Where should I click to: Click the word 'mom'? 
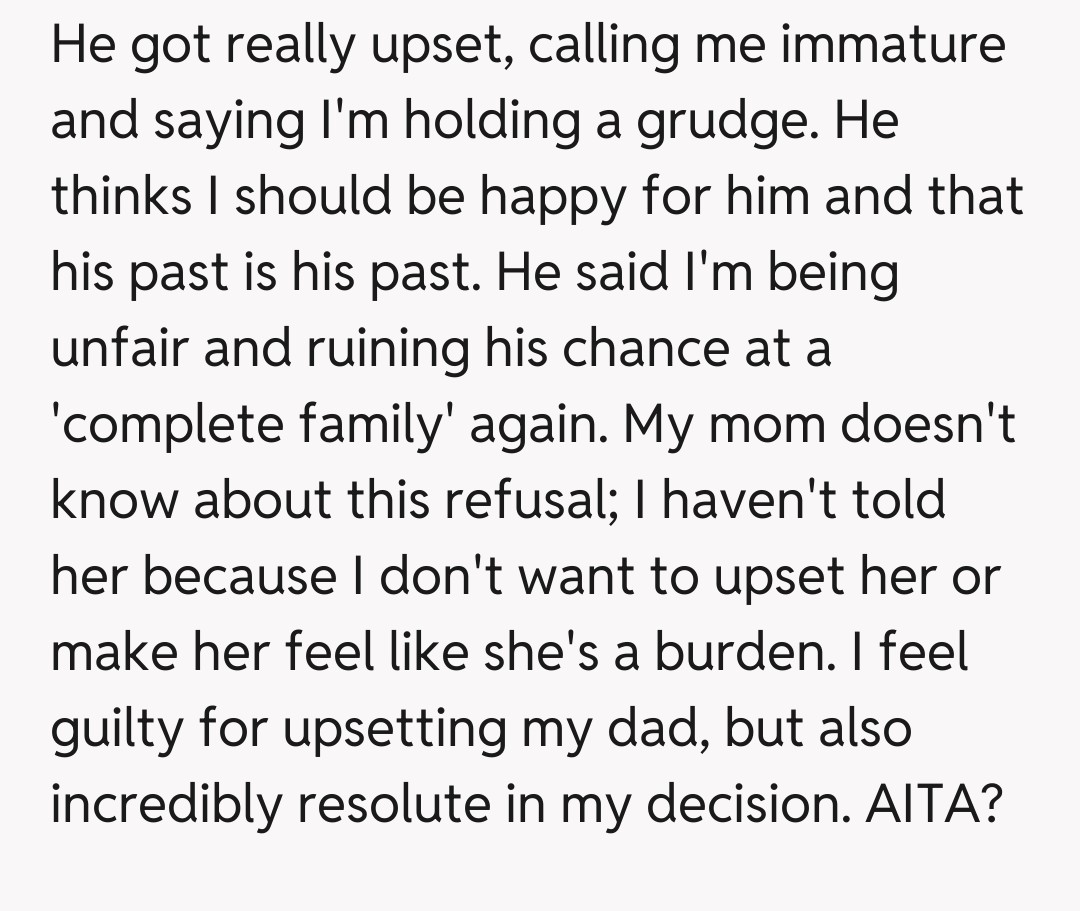(776, 425)
